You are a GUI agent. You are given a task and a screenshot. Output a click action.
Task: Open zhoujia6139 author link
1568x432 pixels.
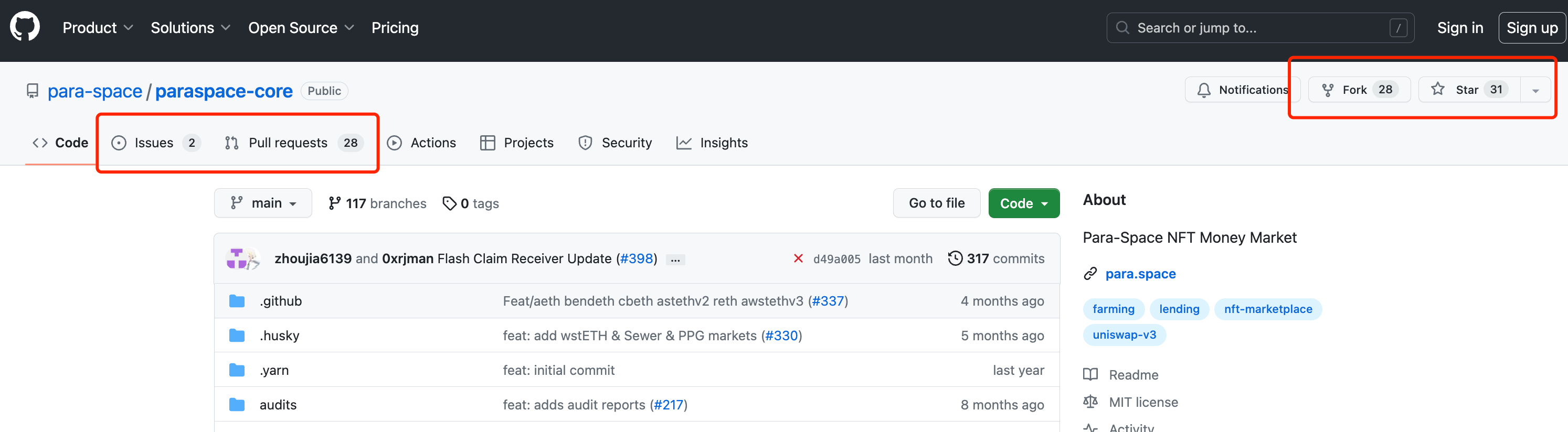[313, 258]
